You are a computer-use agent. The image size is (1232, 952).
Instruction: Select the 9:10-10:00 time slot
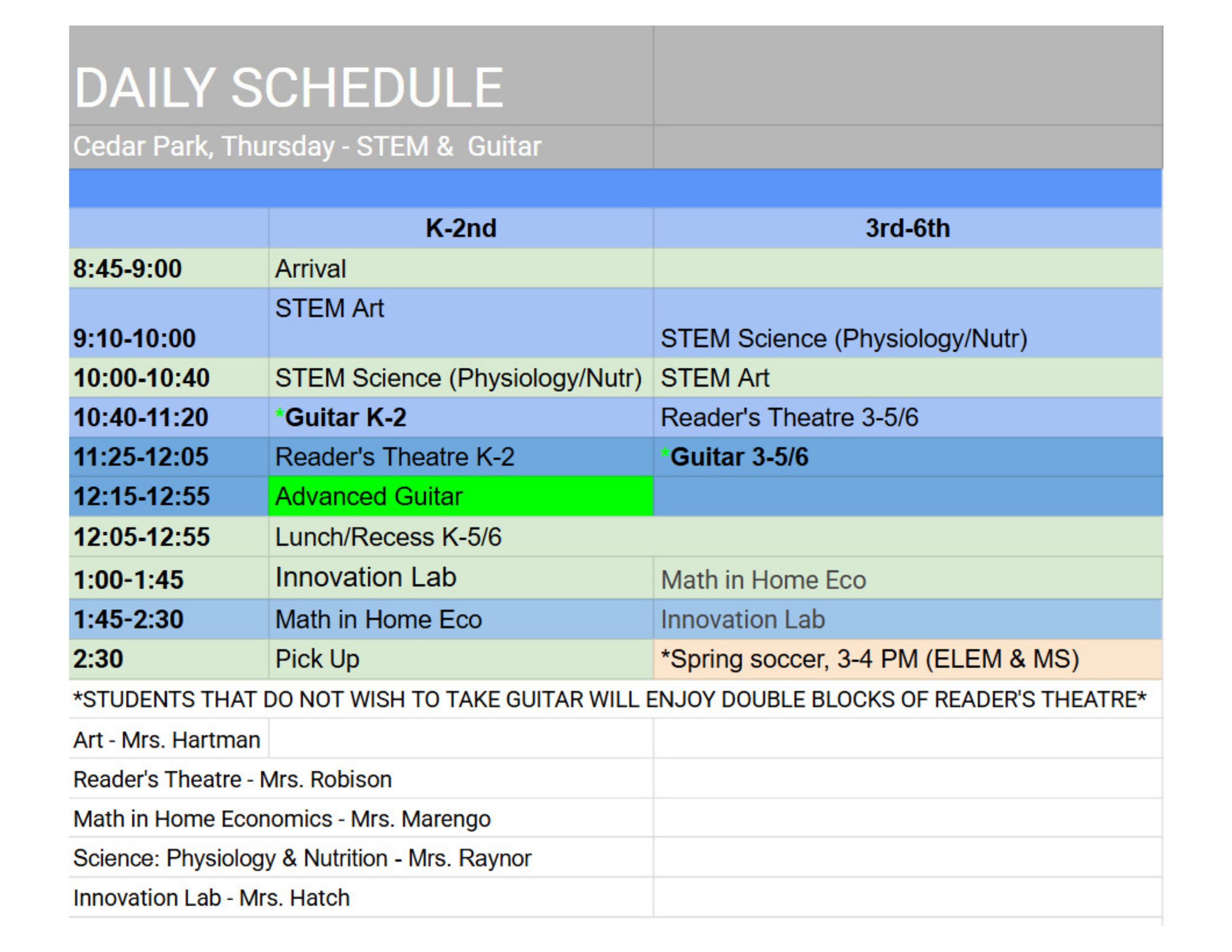coord(134,338)
